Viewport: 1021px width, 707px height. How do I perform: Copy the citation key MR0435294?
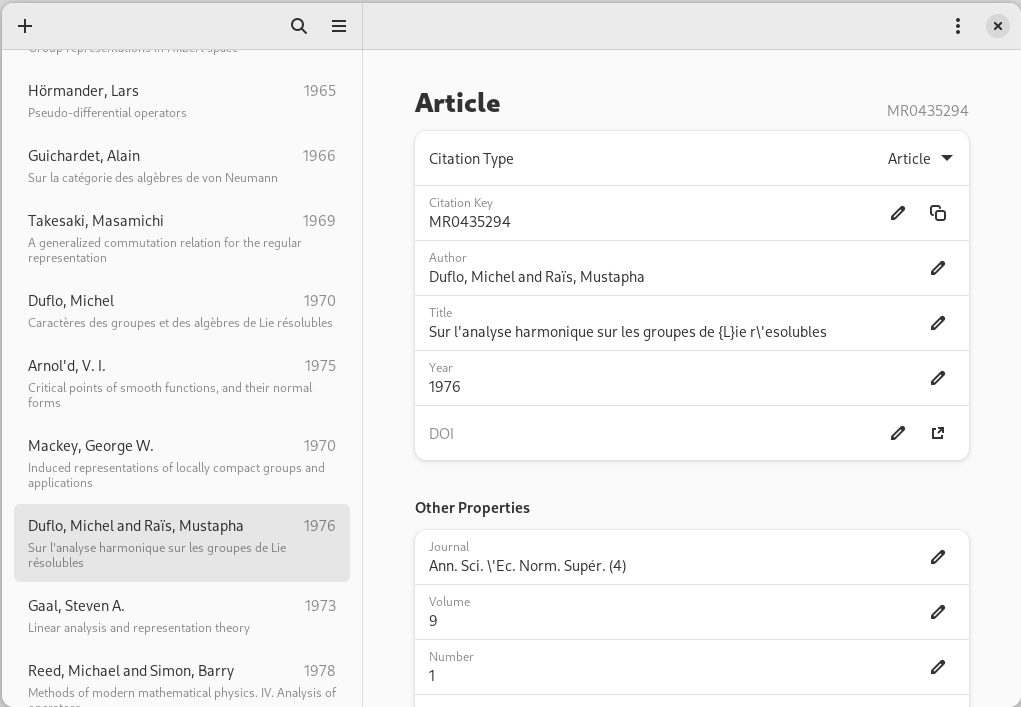click(x=938, y=213)
